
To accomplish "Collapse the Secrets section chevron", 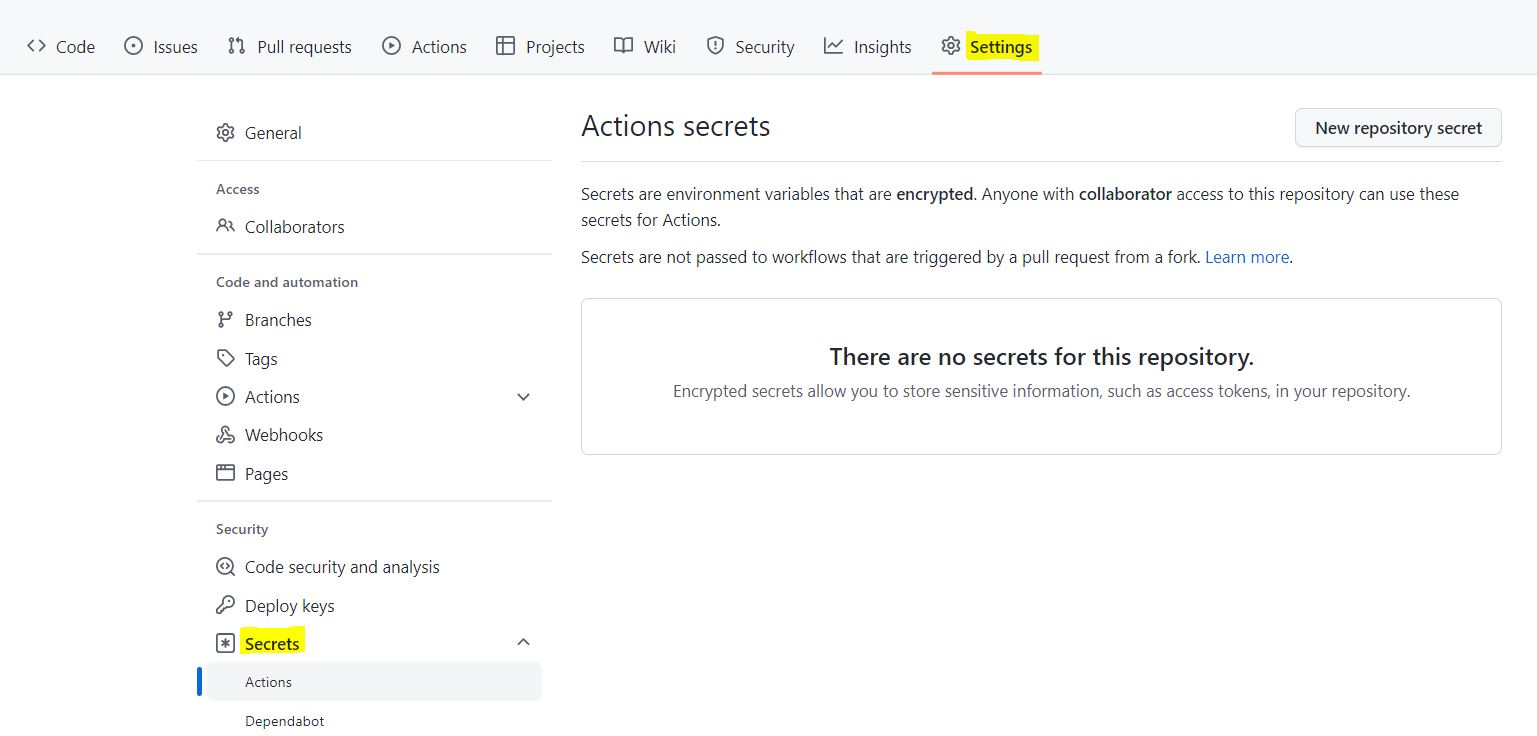I will click(x=523, y=643).
